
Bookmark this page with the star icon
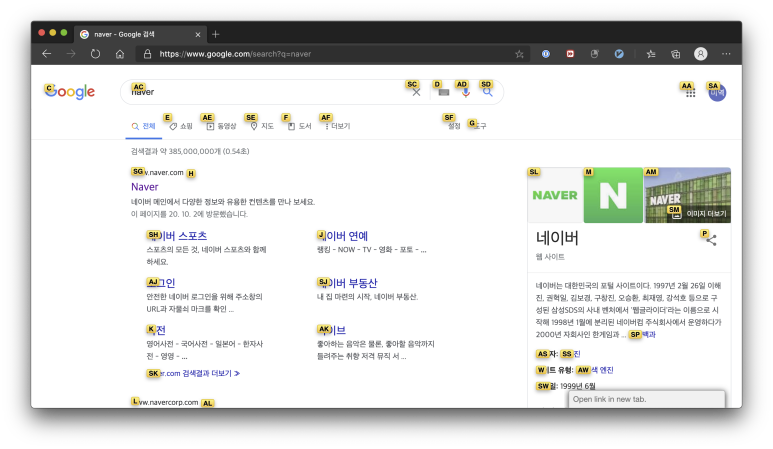tap(519, 54)
